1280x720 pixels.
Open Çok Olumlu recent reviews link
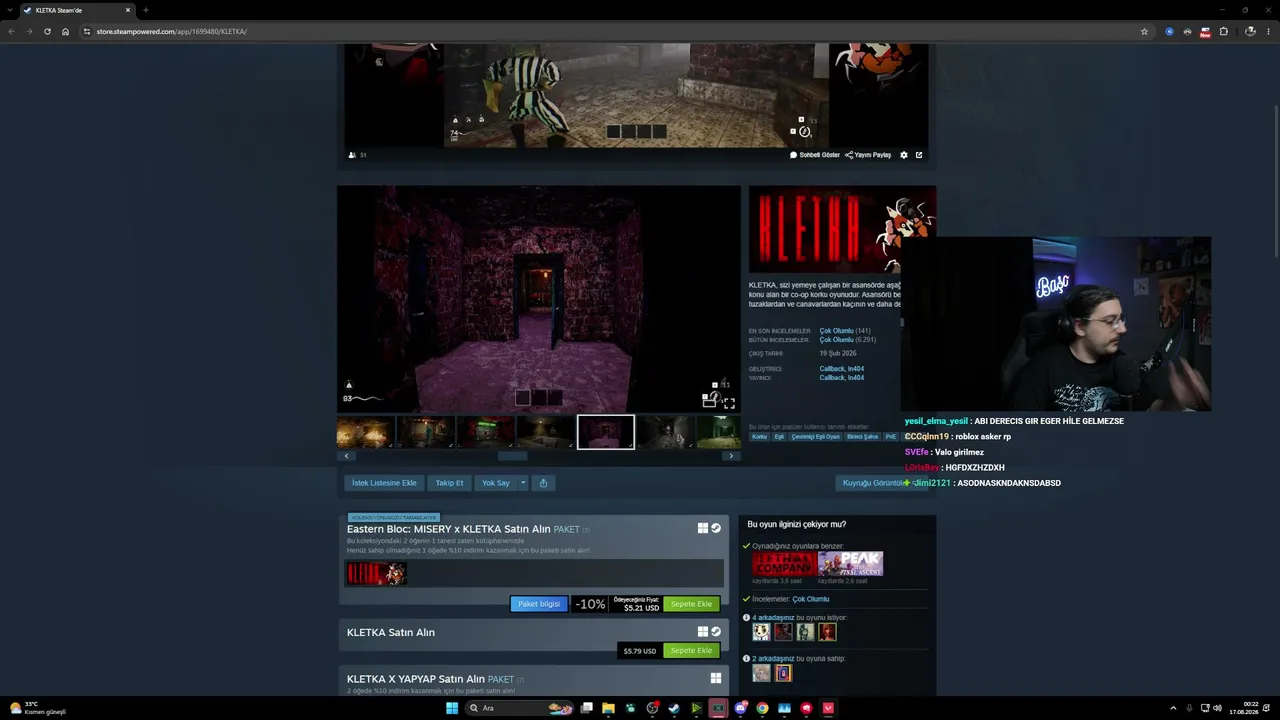pyautogui.click(x=836, y=331)
